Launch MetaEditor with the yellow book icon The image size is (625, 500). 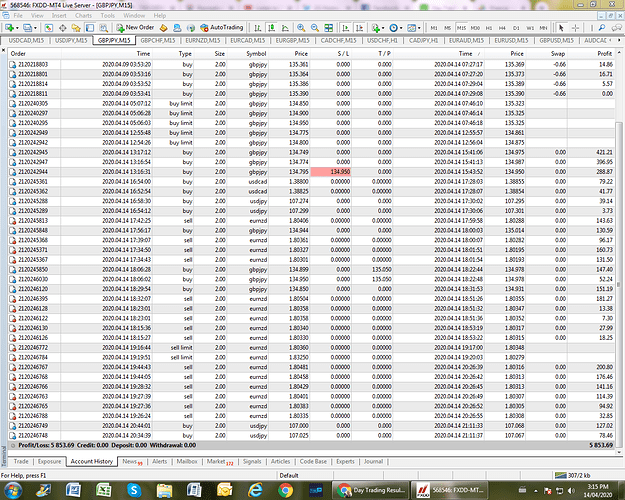pos(163,28)
